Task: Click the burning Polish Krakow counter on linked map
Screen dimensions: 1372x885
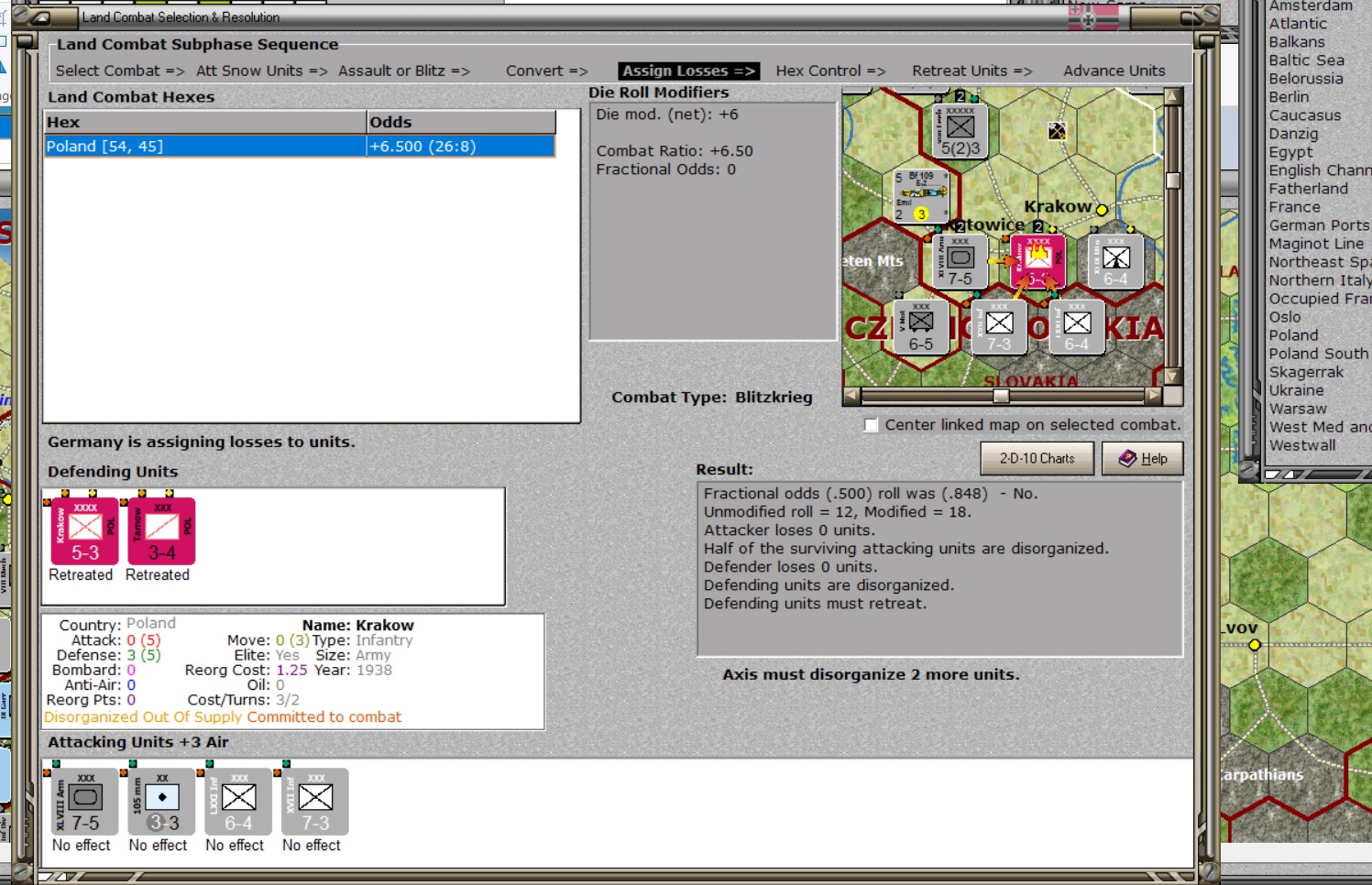Action: click(x=1037, y=261)
